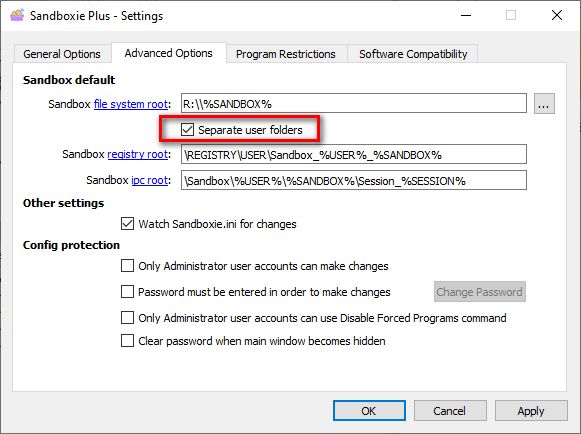The height and width of the screenshot is (434, 581).
Task: Click in the file system root field
Action: tap(353, 103)
